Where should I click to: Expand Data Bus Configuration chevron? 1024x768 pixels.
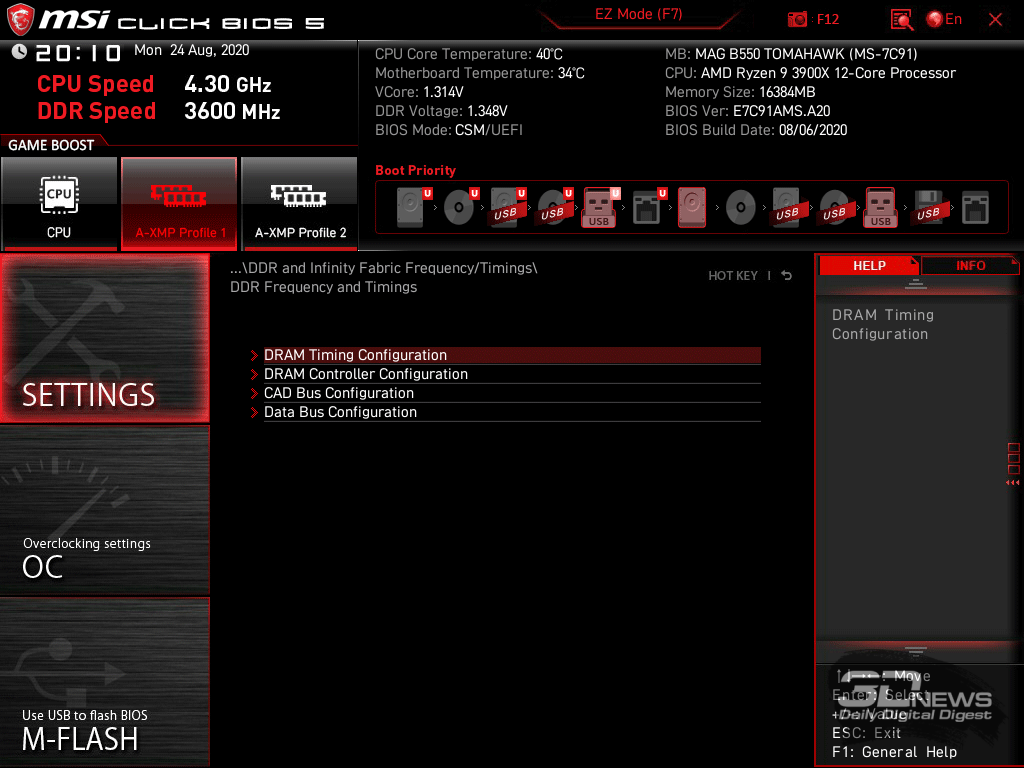pyautogui.click(x=255, y=412)
